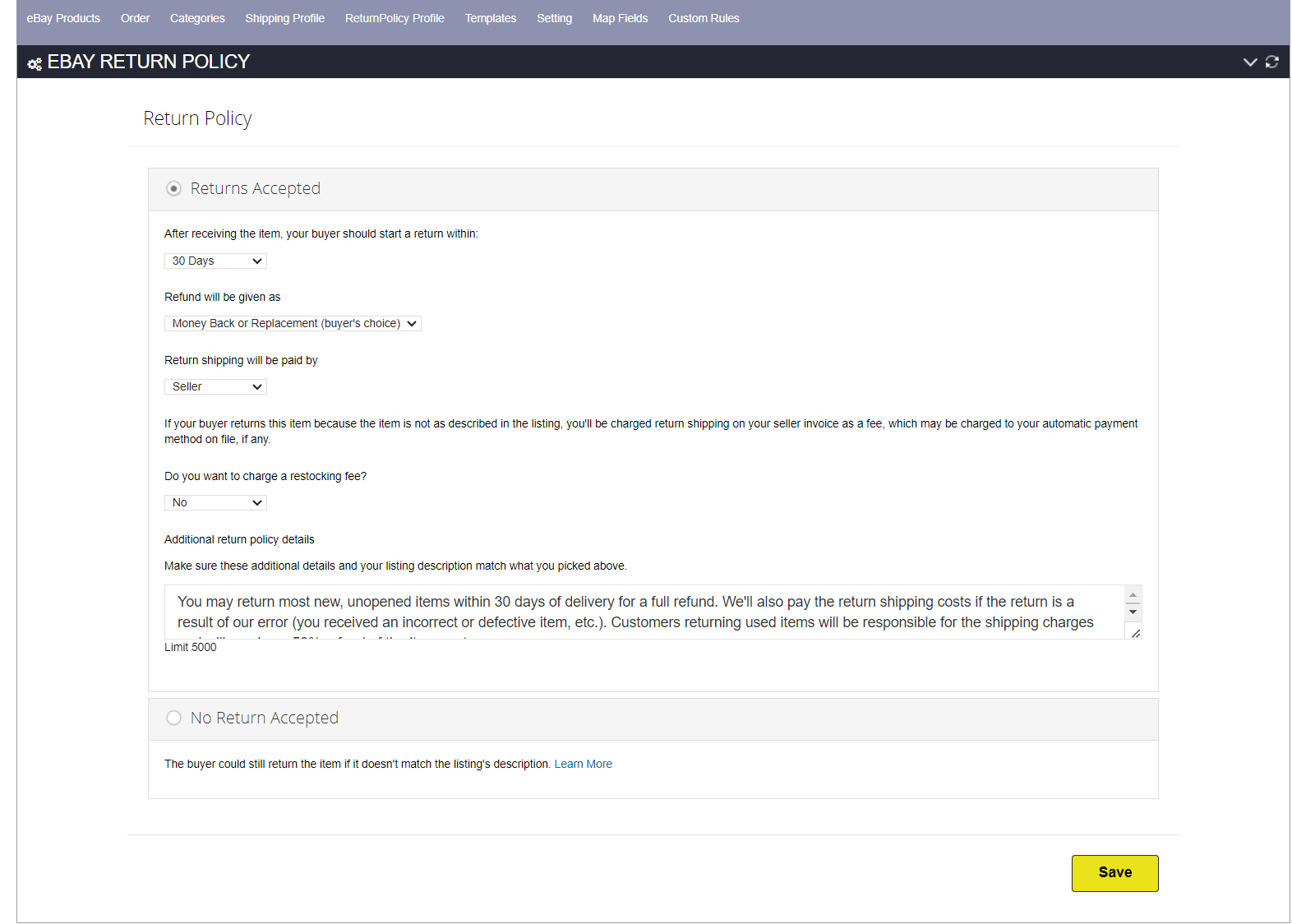The image size is (1292, 924).
Task: Open the 30 Days return window dropdown
Action: pyautogui.click(x=215, y=261)
